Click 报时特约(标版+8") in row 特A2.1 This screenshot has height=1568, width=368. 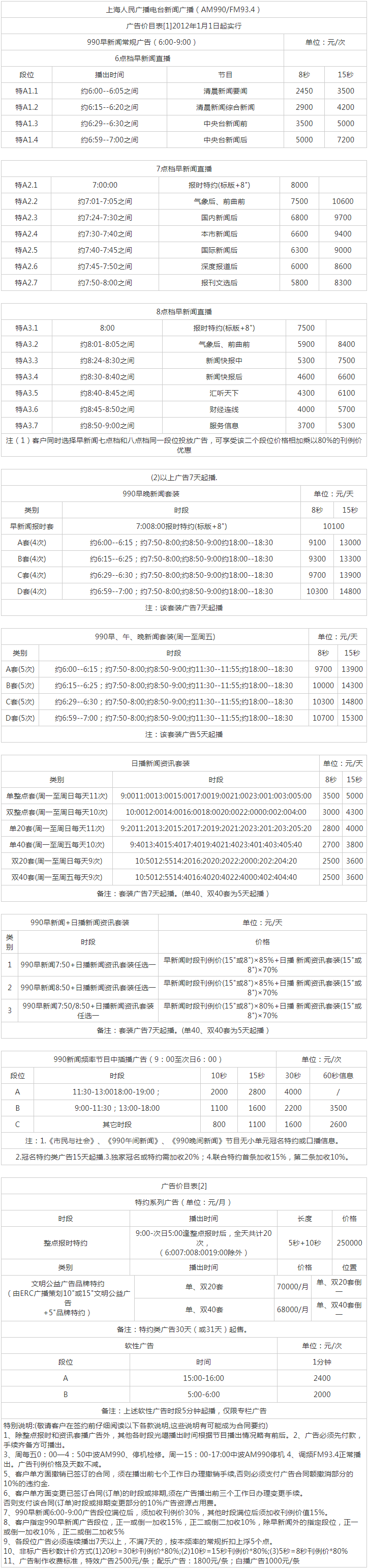point(220,185)
